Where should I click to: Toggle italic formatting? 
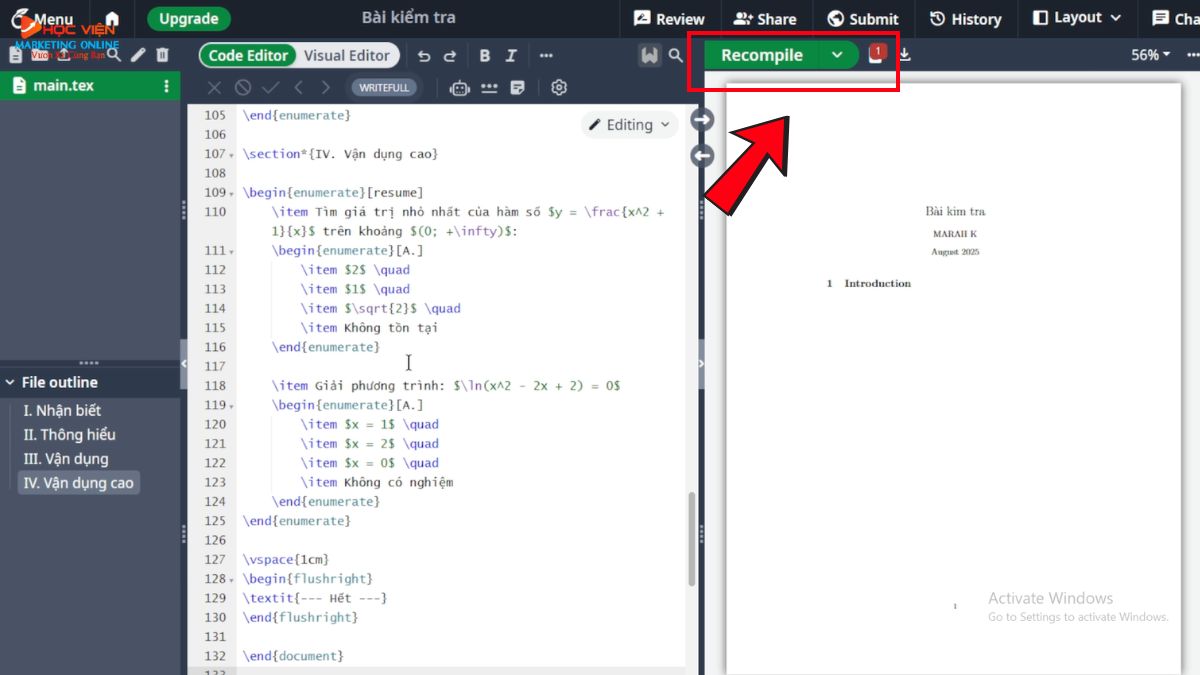pos(512,55)
